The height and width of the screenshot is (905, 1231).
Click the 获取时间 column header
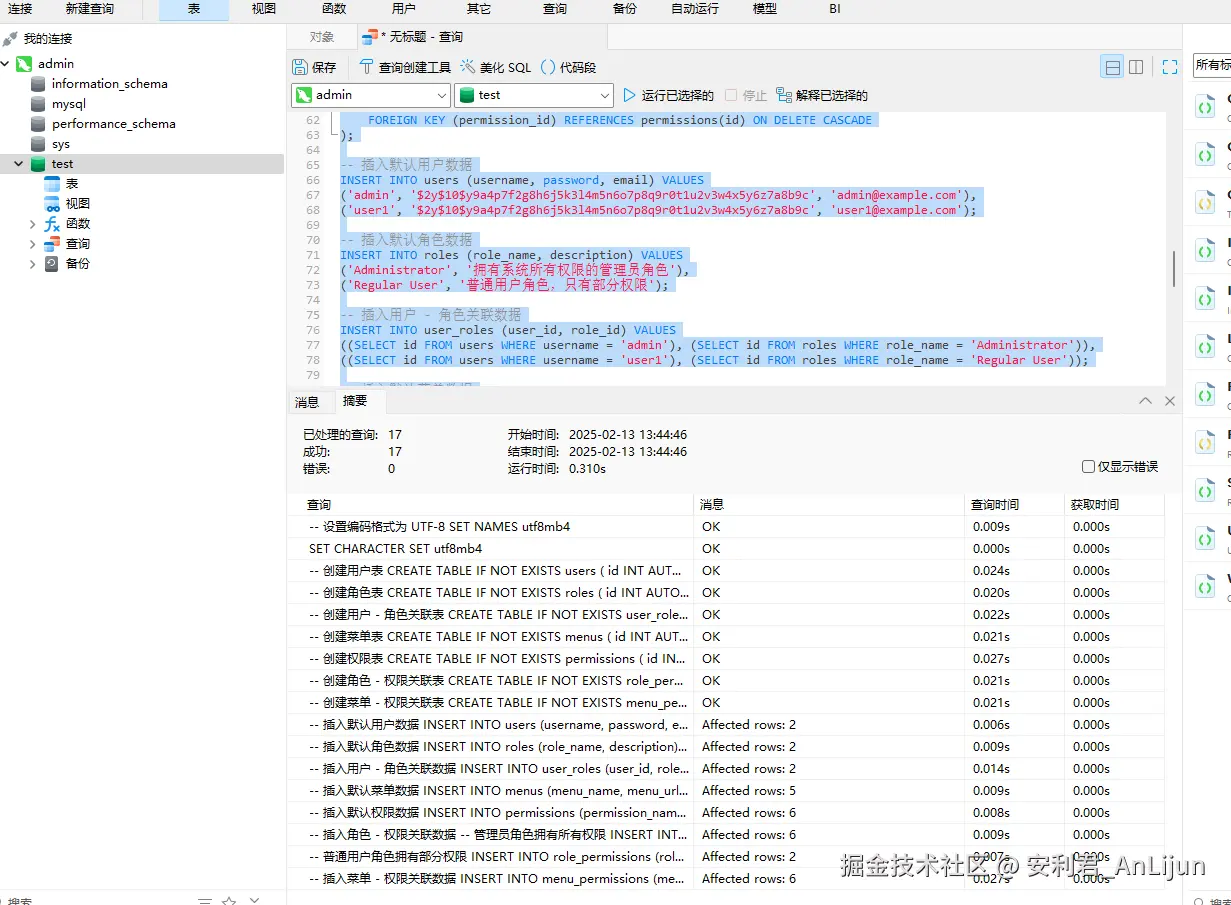point(1116,505)
